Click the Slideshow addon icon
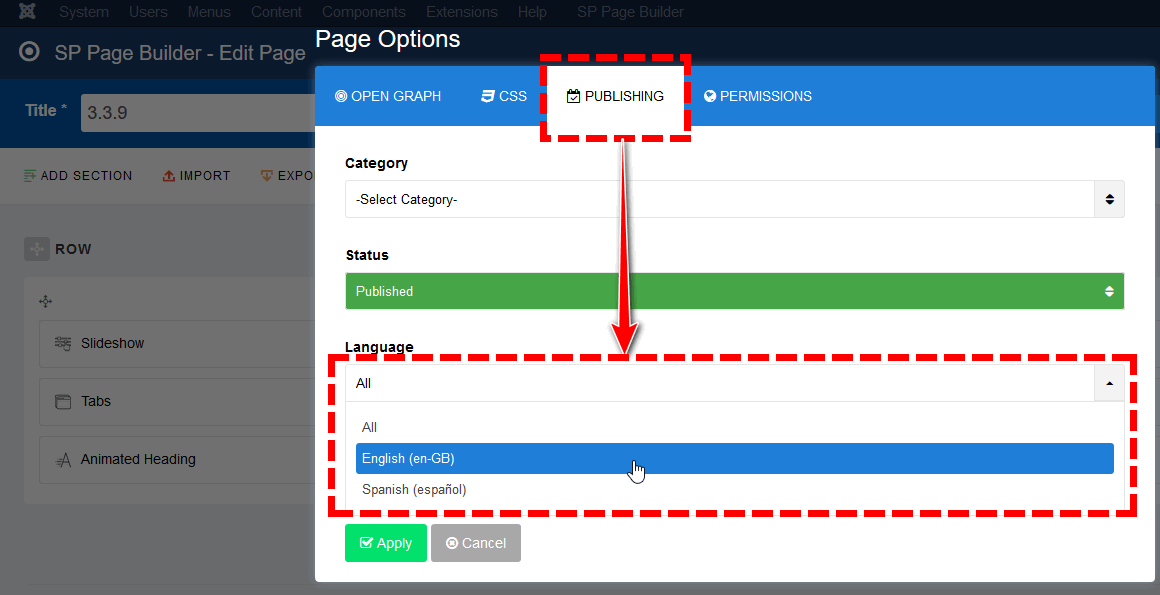 [63, 343]
